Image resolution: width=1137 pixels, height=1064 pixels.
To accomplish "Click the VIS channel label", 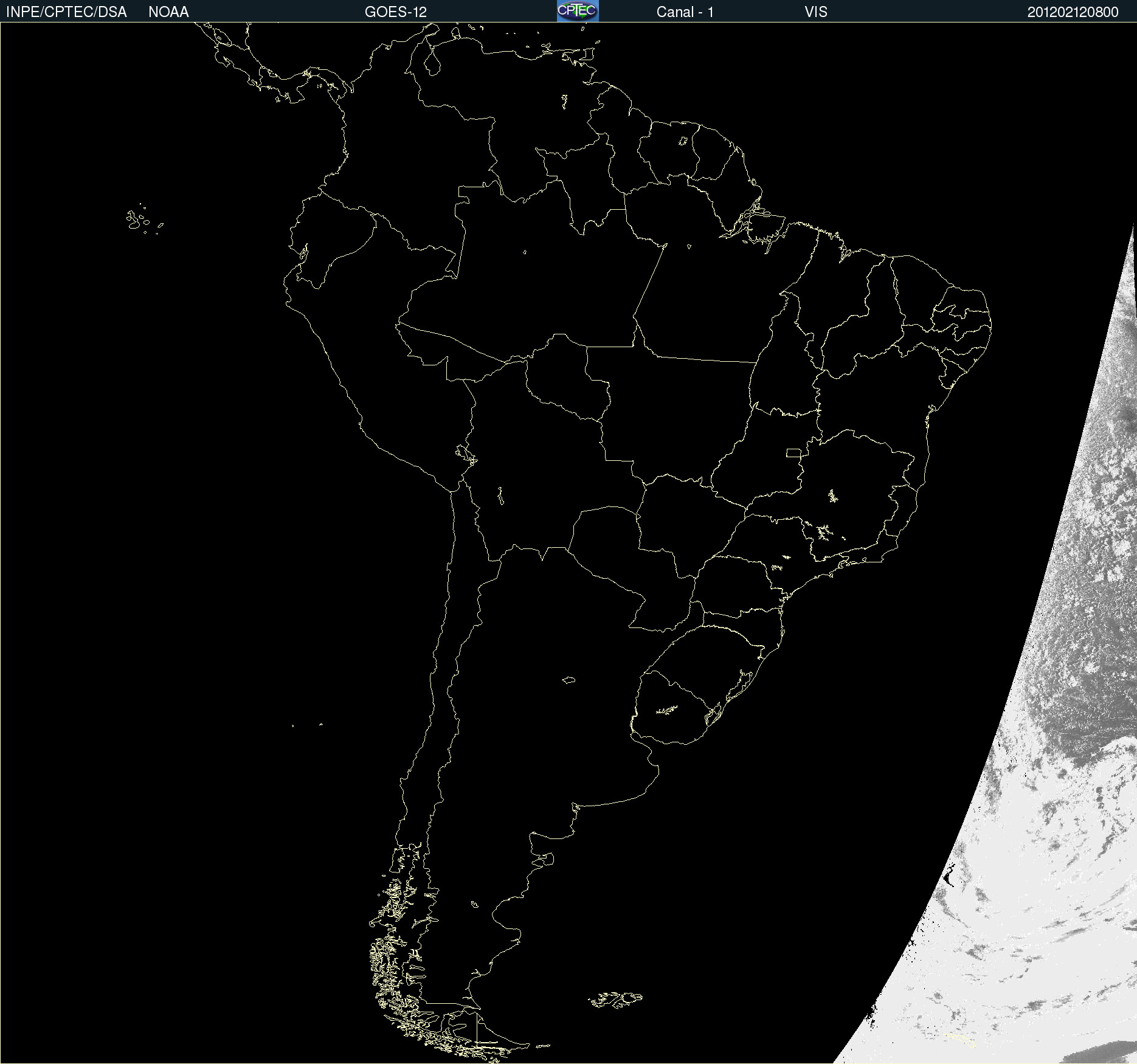I will tap(816, 12).
